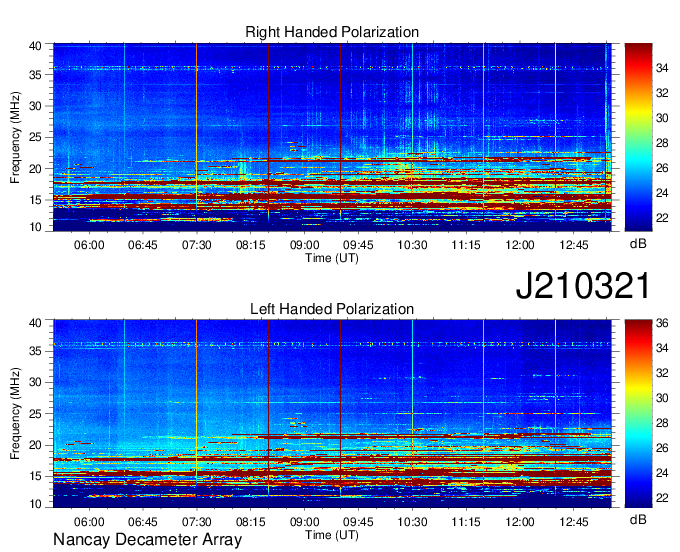Click the Nancay Decameter Array caption
Image resolution: width=680 pixels, height=552 pixels.
pos(147,540)
